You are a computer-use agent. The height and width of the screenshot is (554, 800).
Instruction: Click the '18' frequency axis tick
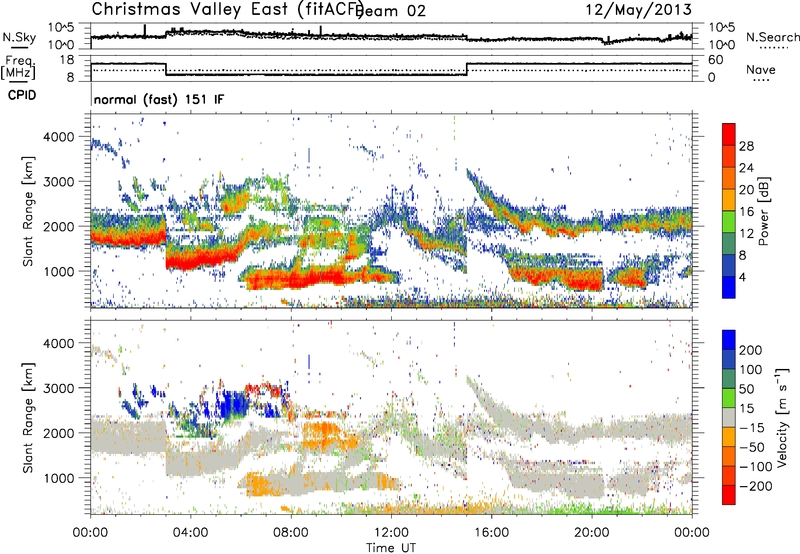[x=66, y=60]
